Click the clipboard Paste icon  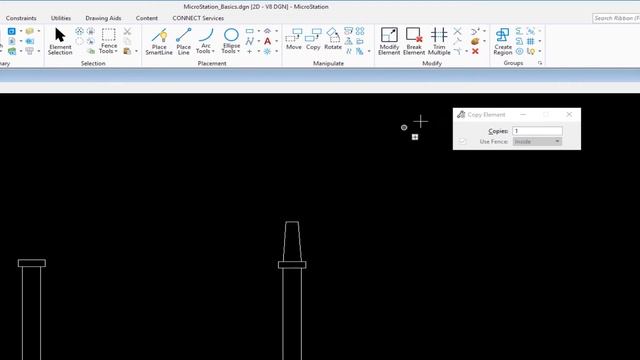(x=127, y=51)
